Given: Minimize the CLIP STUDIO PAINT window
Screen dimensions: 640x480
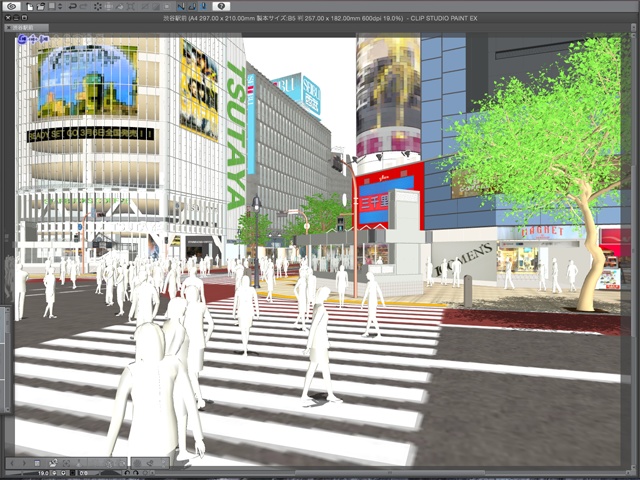Looking at the screenshot, I should click(x=16, y=18).
